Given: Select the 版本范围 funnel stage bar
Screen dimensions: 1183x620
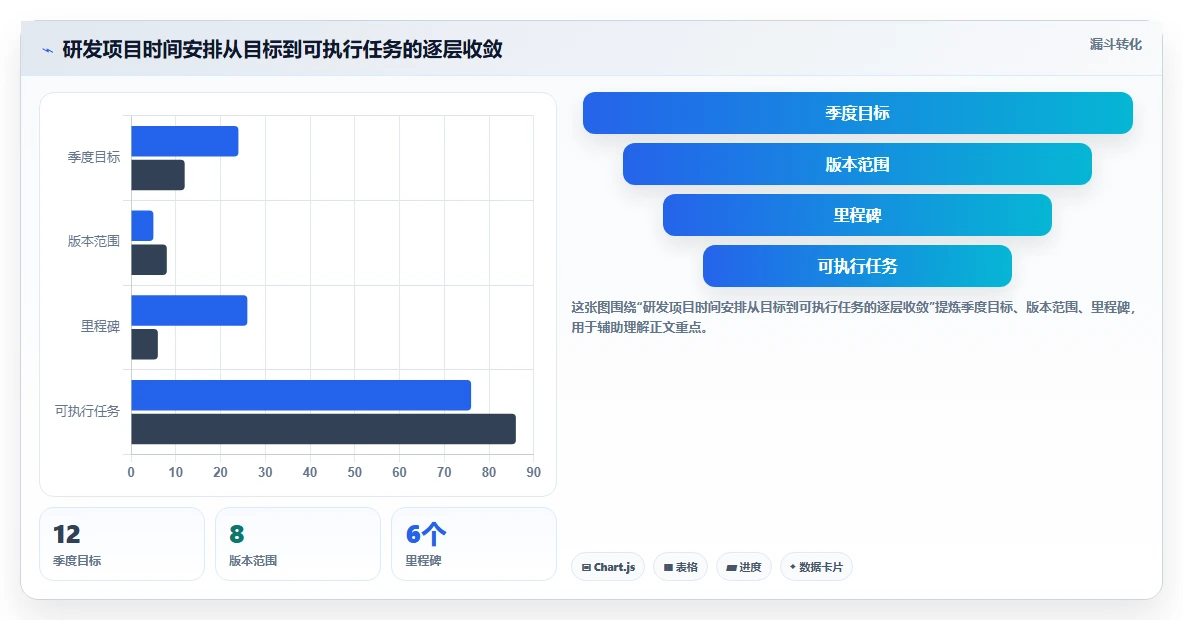Looking at the screenshot, I should pyautogui.click(x=857, y=164).
